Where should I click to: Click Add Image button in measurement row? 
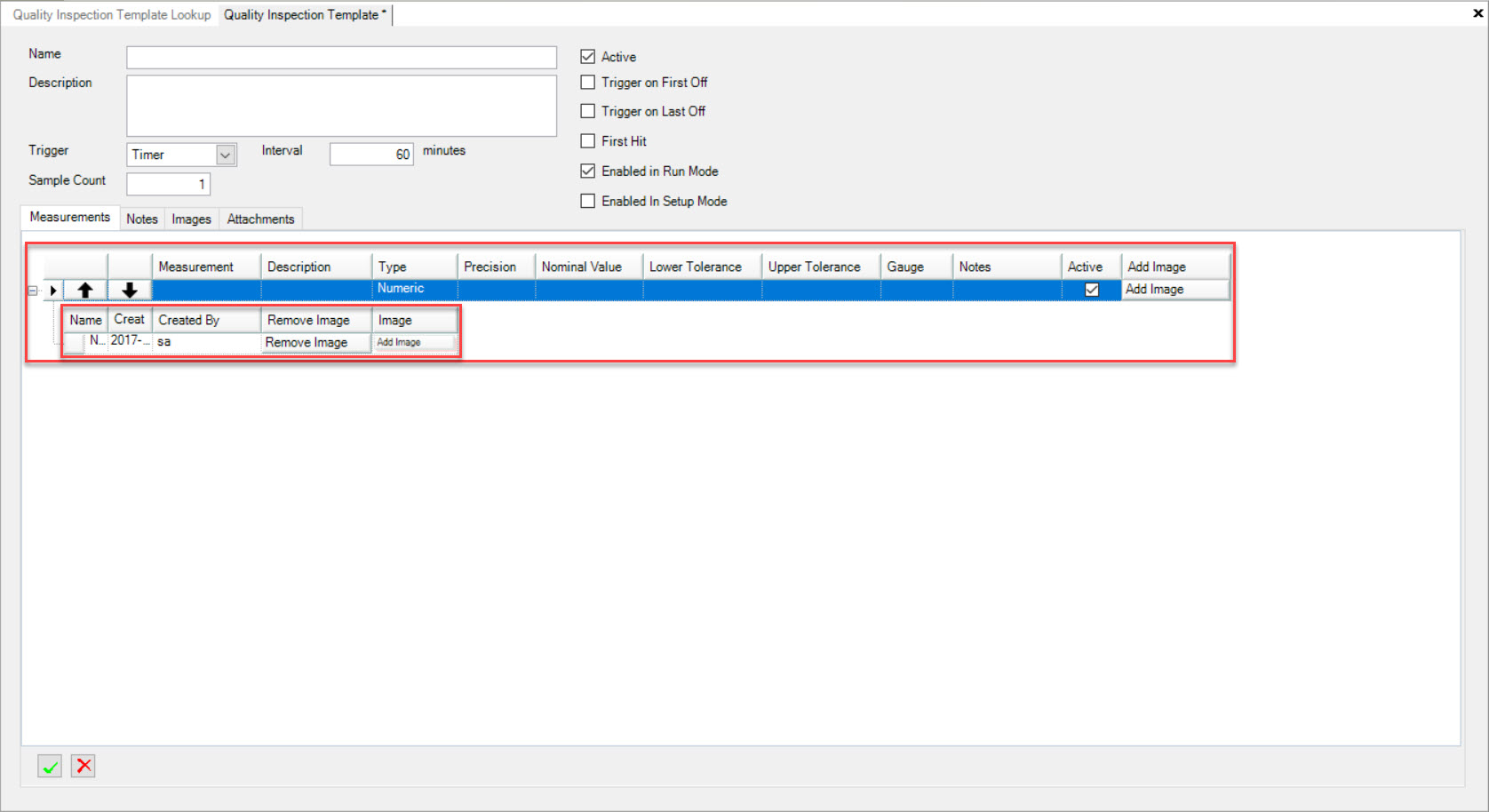click(1175, 290)
